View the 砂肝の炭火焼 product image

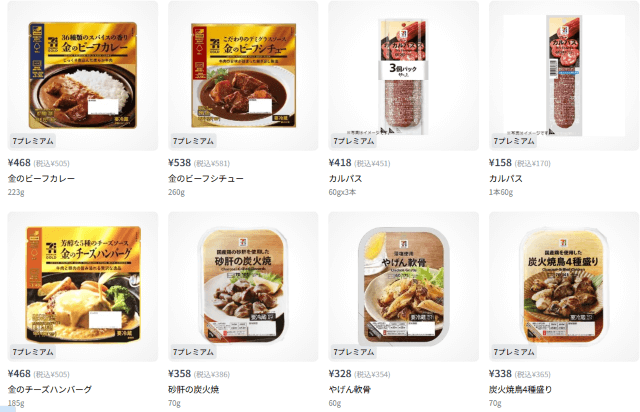[x=243, y=287]
